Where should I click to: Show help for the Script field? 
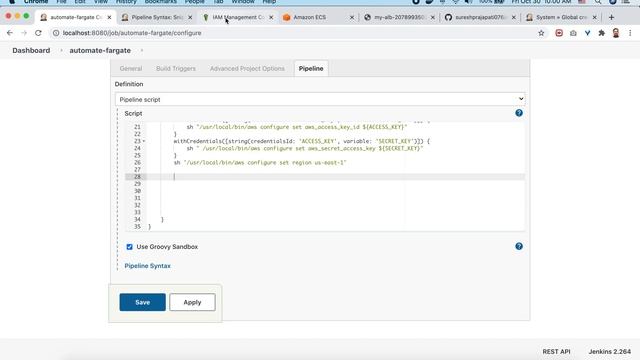pyautogui.click(x=519, y=113)
